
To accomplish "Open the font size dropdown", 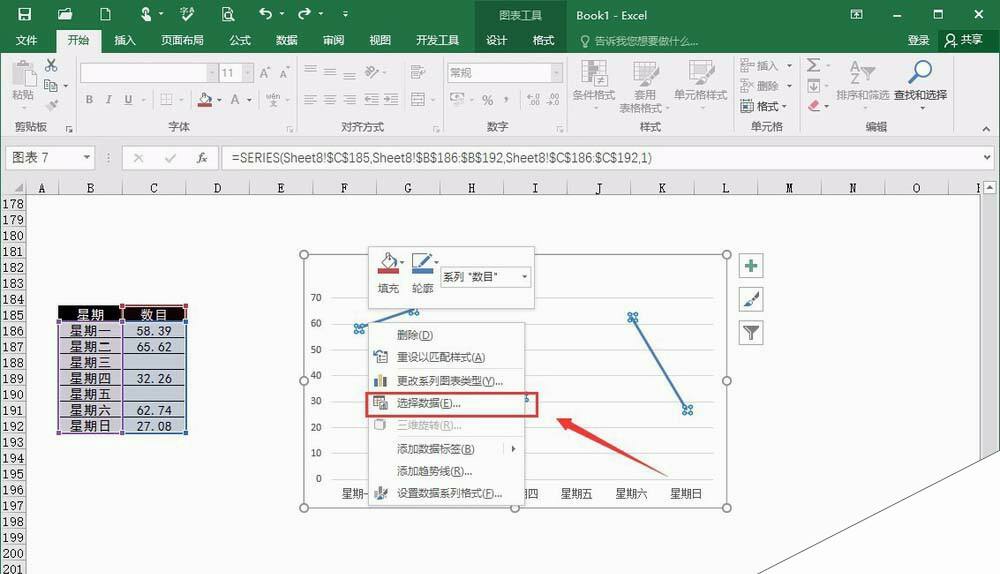I will point(247,73).
